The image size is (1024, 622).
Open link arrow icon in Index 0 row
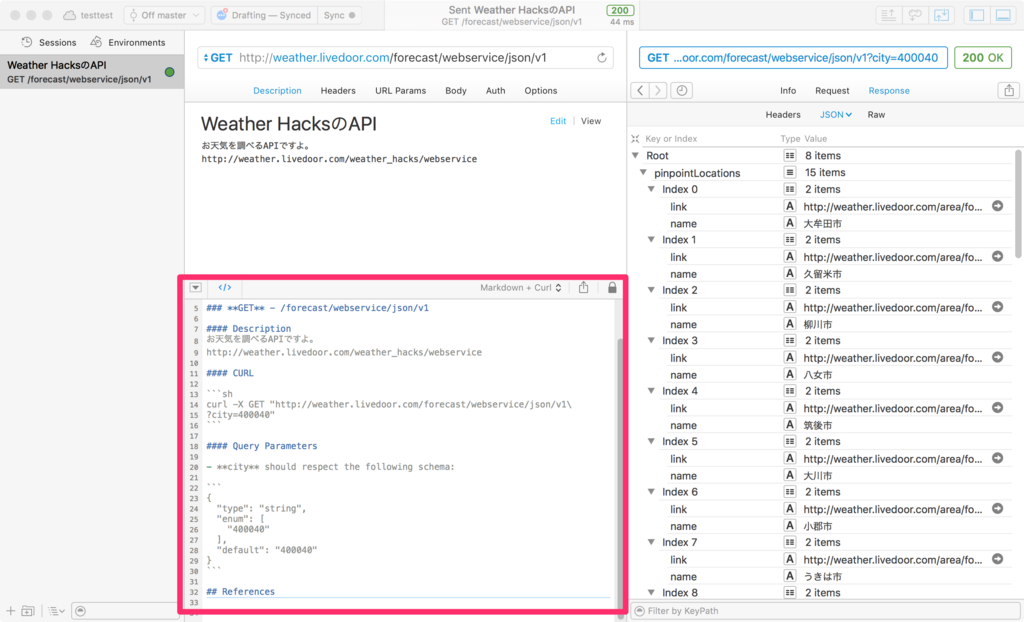tap(997, 206)
